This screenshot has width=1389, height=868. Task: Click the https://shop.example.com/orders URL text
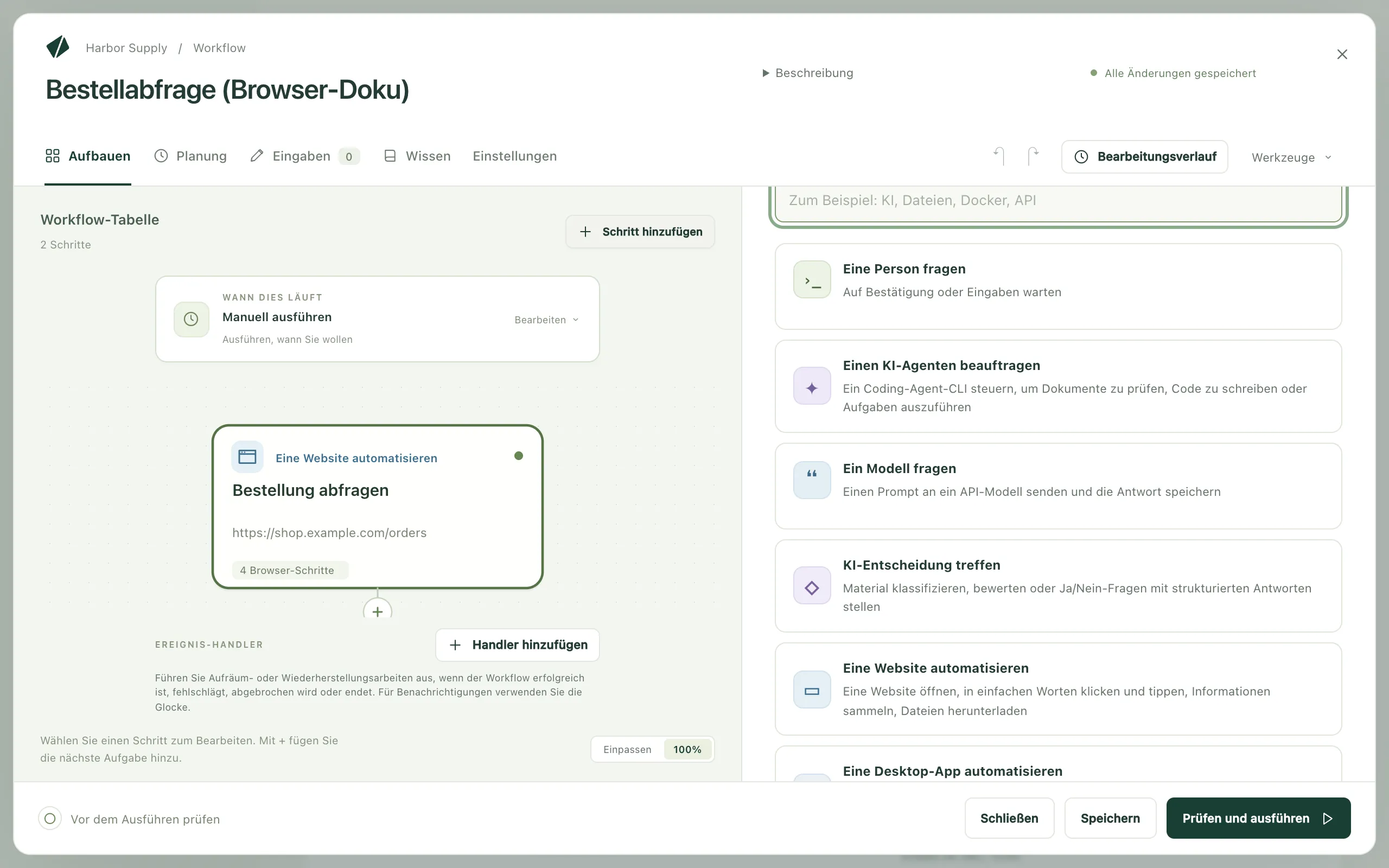point(329,533)
